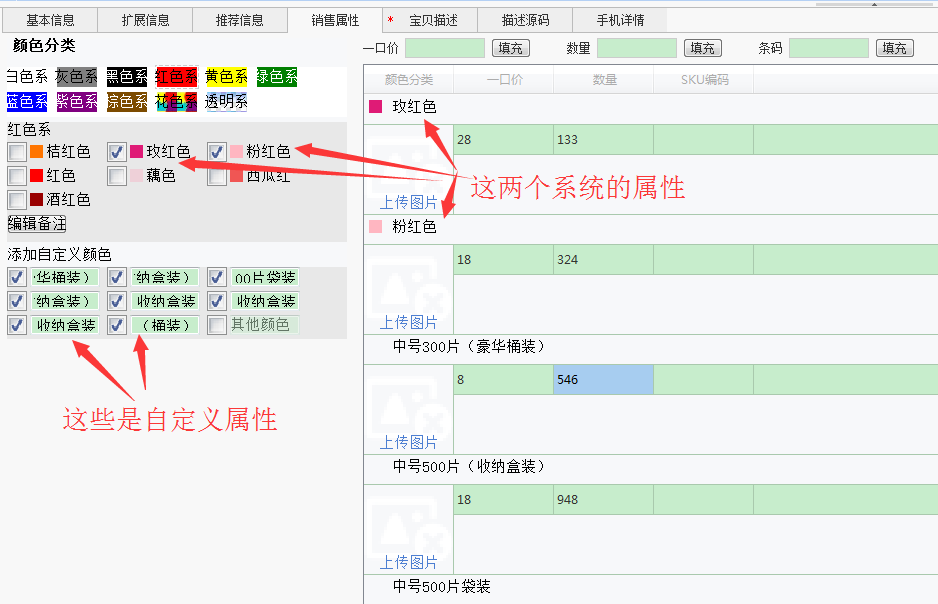Click the 灰色系 gray color family swatch
This screenshot has height=604, width=938.
(77, 76)
